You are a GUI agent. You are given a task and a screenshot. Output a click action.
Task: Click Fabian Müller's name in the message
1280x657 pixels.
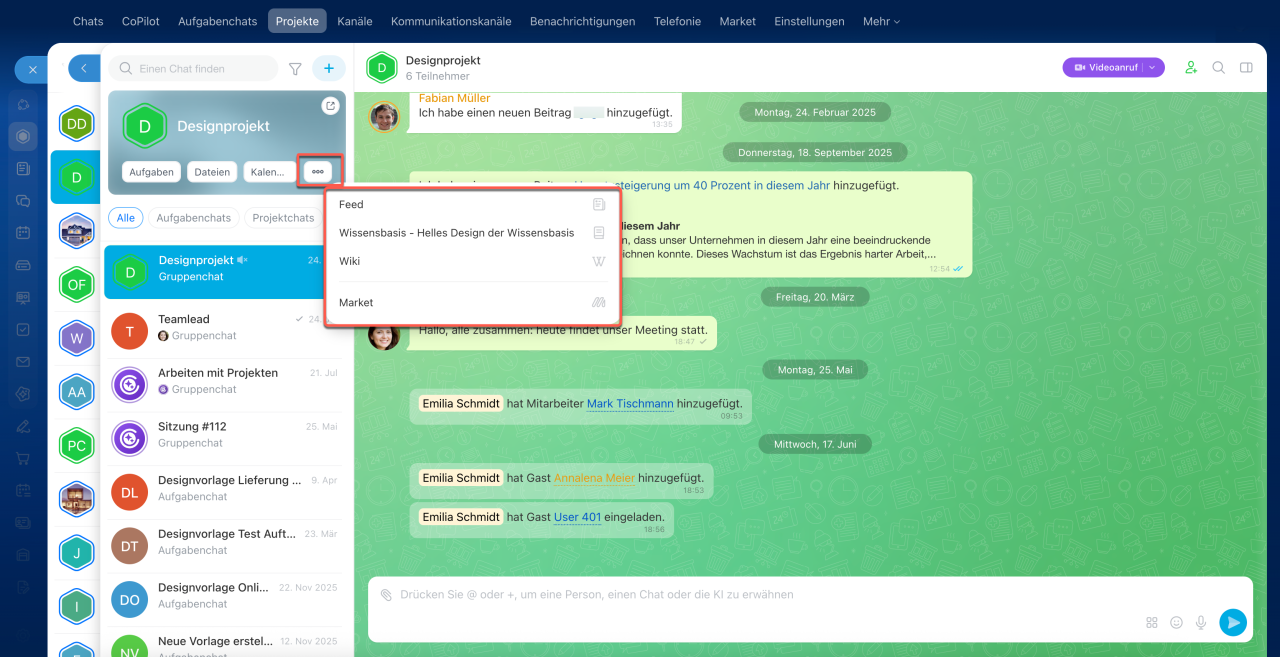click(456, 98)
